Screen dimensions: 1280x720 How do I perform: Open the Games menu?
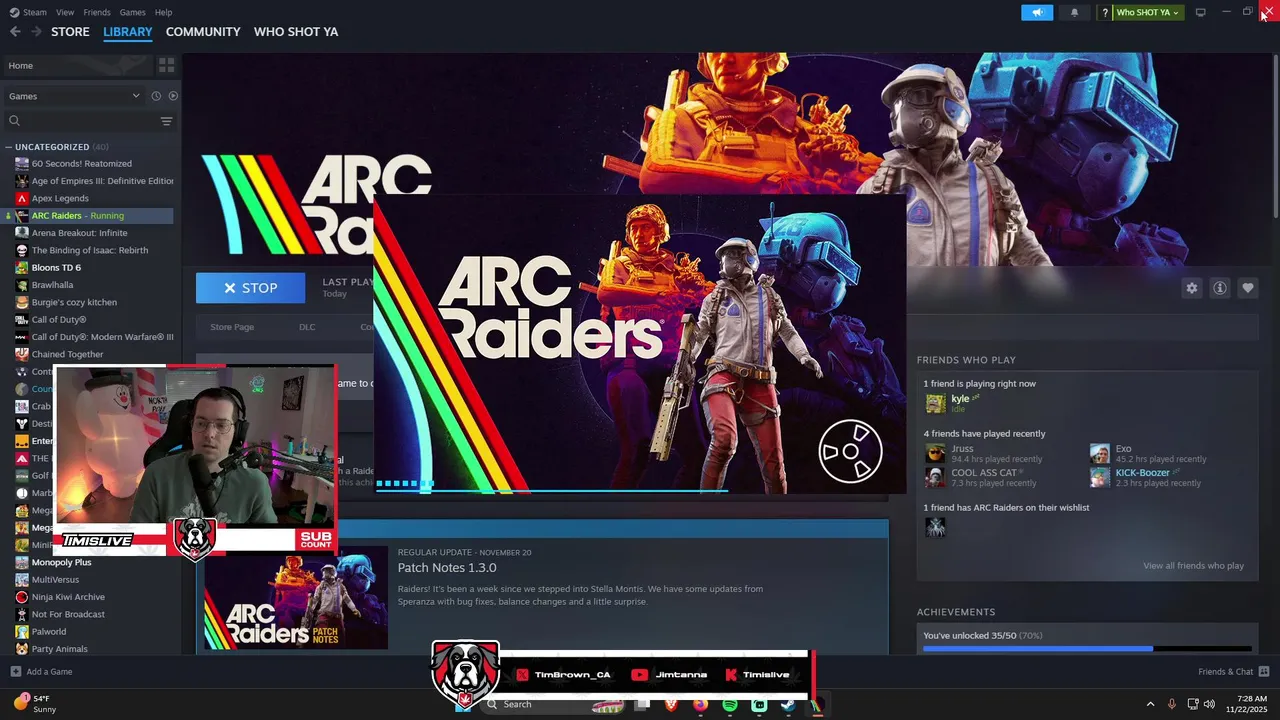[x=132, y=12]
